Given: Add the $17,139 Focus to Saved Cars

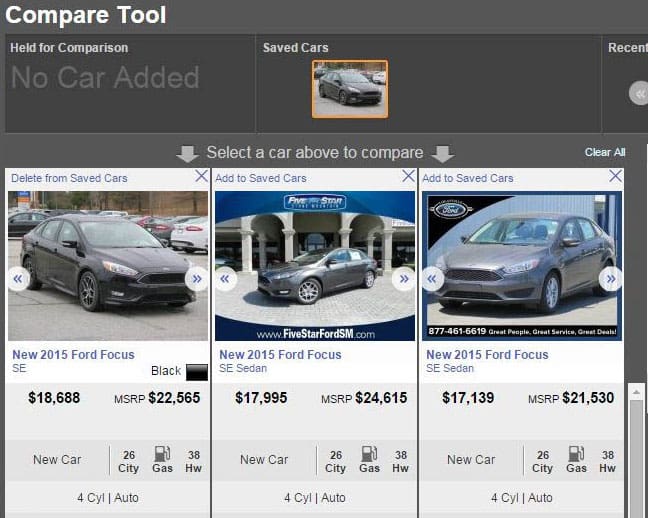Looking at the screenshot, I should pos(468,178).
